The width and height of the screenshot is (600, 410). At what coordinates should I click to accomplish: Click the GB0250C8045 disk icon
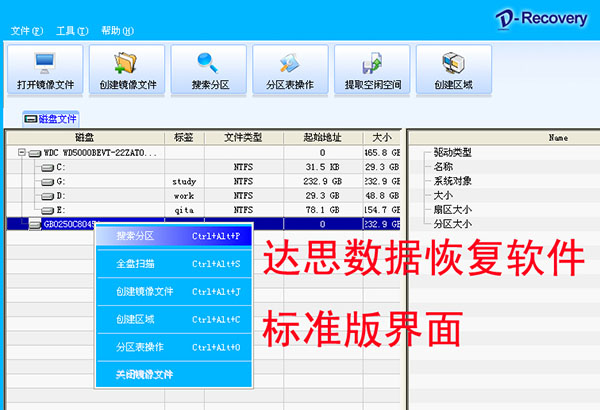[35, 224]
